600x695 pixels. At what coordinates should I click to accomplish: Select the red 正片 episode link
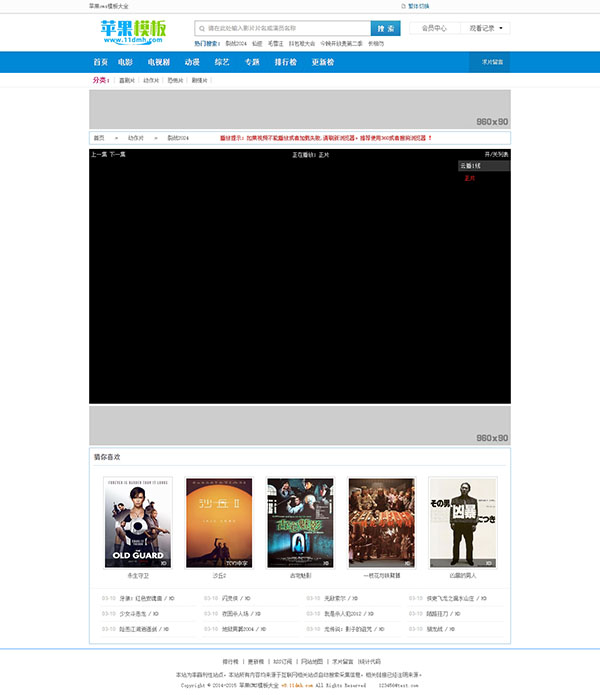(x=469, y=178)
